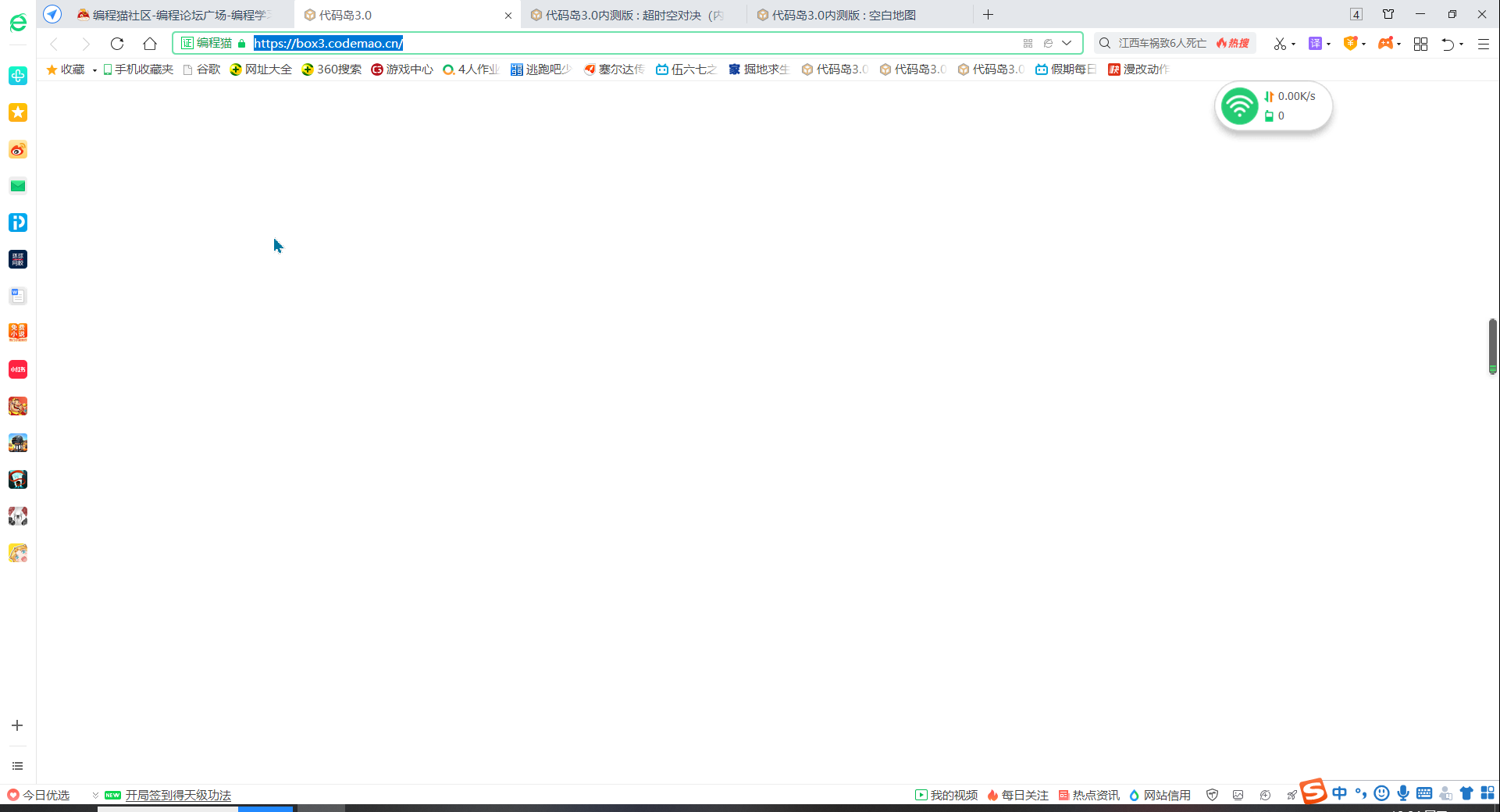Open the 收藏 favorites button

66,69
